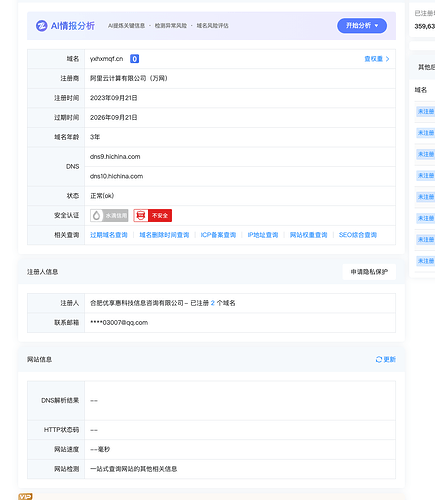This screenshot has width=435, height=500.
Task: Open the ICP备案查询 link
Action: [x=218, y=235]
